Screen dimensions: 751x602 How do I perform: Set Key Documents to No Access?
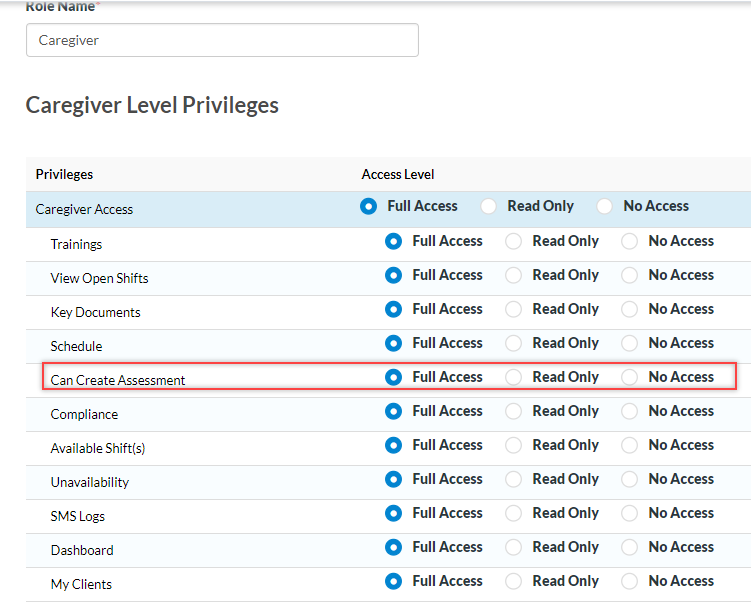pyautogui.click(x=630, y=309)
